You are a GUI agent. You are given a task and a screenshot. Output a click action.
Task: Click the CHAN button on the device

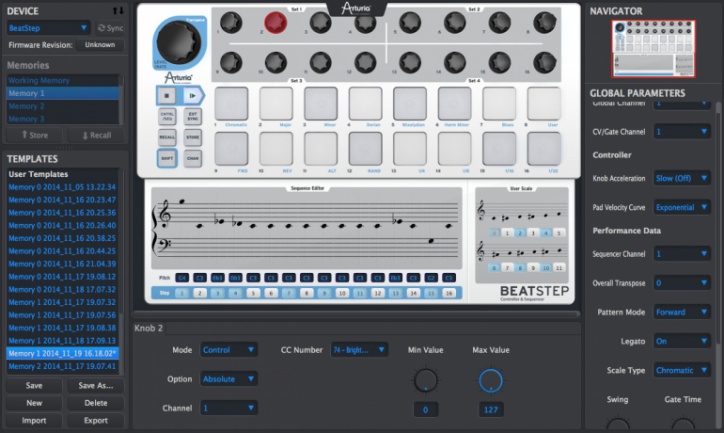(193, 158)
